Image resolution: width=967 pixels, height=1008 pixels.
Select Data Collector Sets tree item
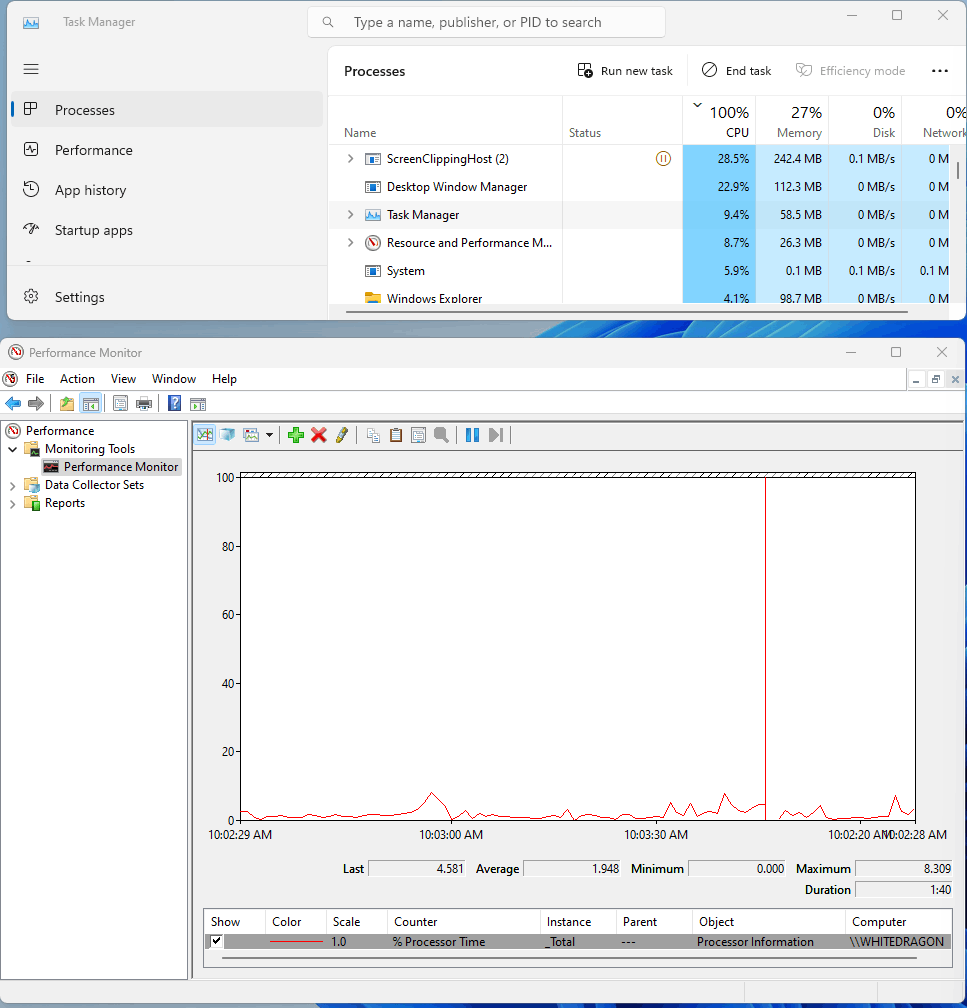coord(95,485)
